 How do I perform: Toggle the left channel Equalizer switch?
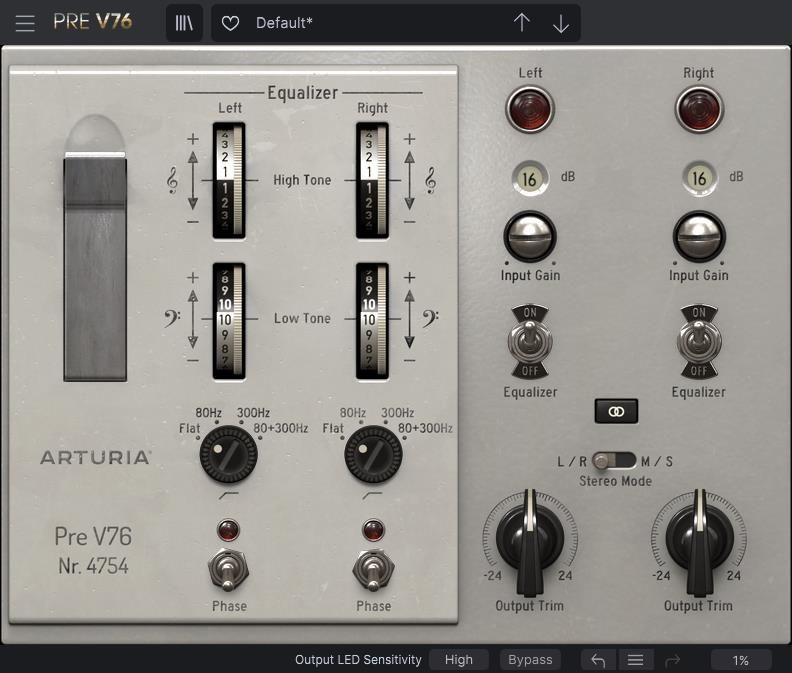pyautogui.click(x=530, y=341)
